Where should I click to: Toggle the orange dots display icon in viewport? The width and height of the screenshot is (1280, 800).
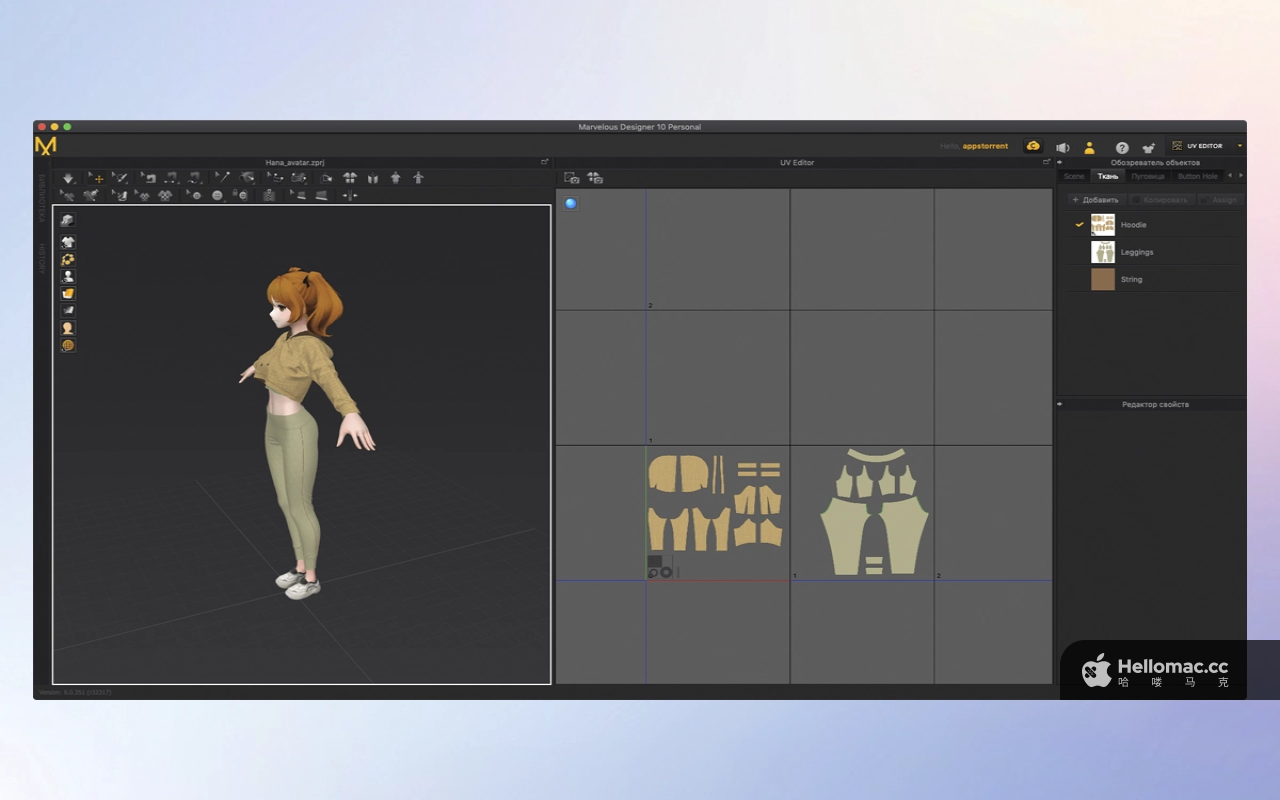click(x=68, y=259)
